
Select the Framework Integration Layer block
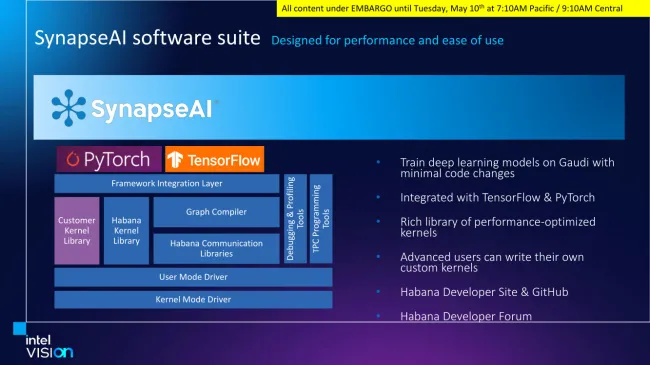tap(167, 183)
